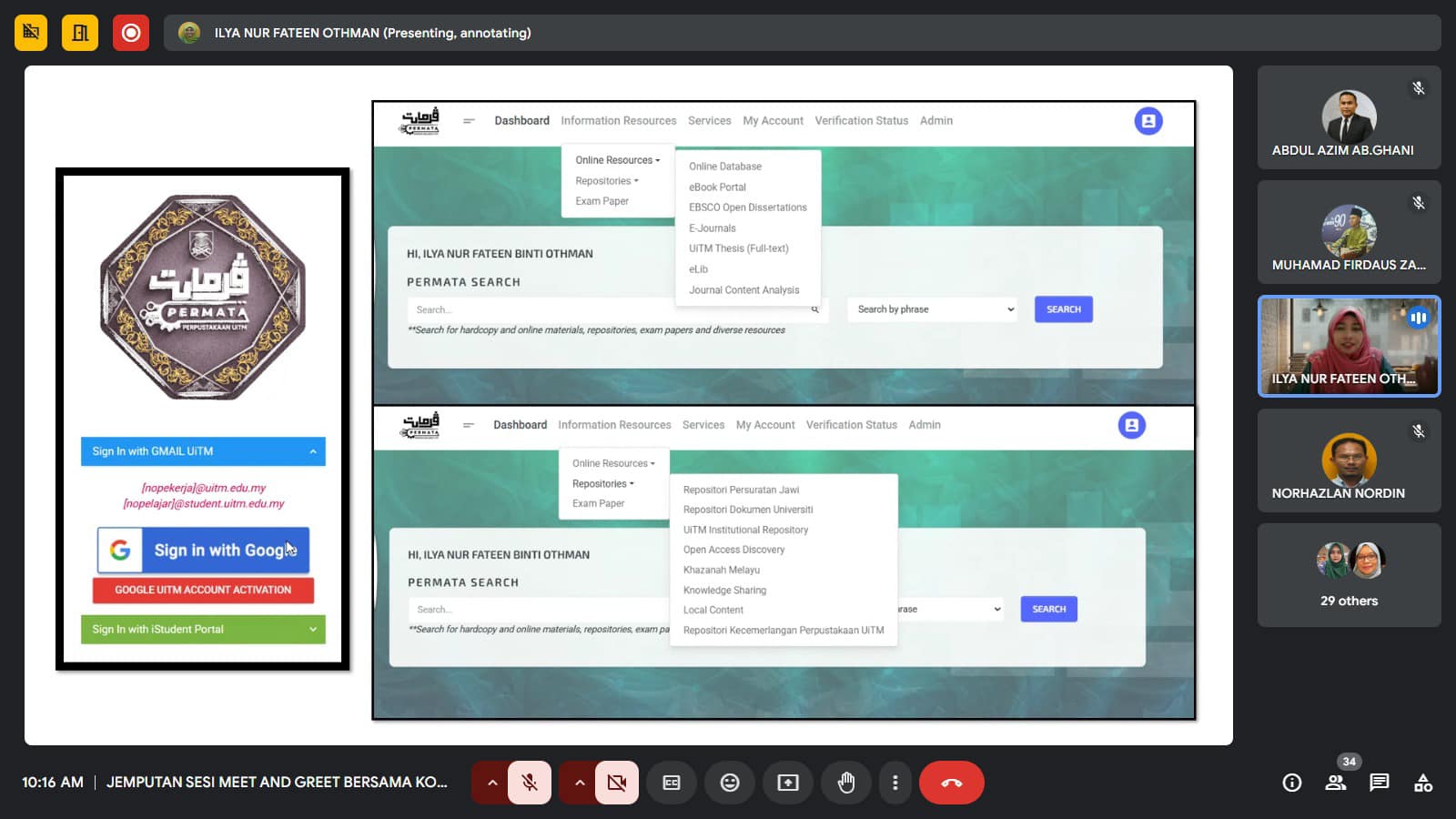
Task: Click the yellow slides-off icon at top left
Action: 31,33
